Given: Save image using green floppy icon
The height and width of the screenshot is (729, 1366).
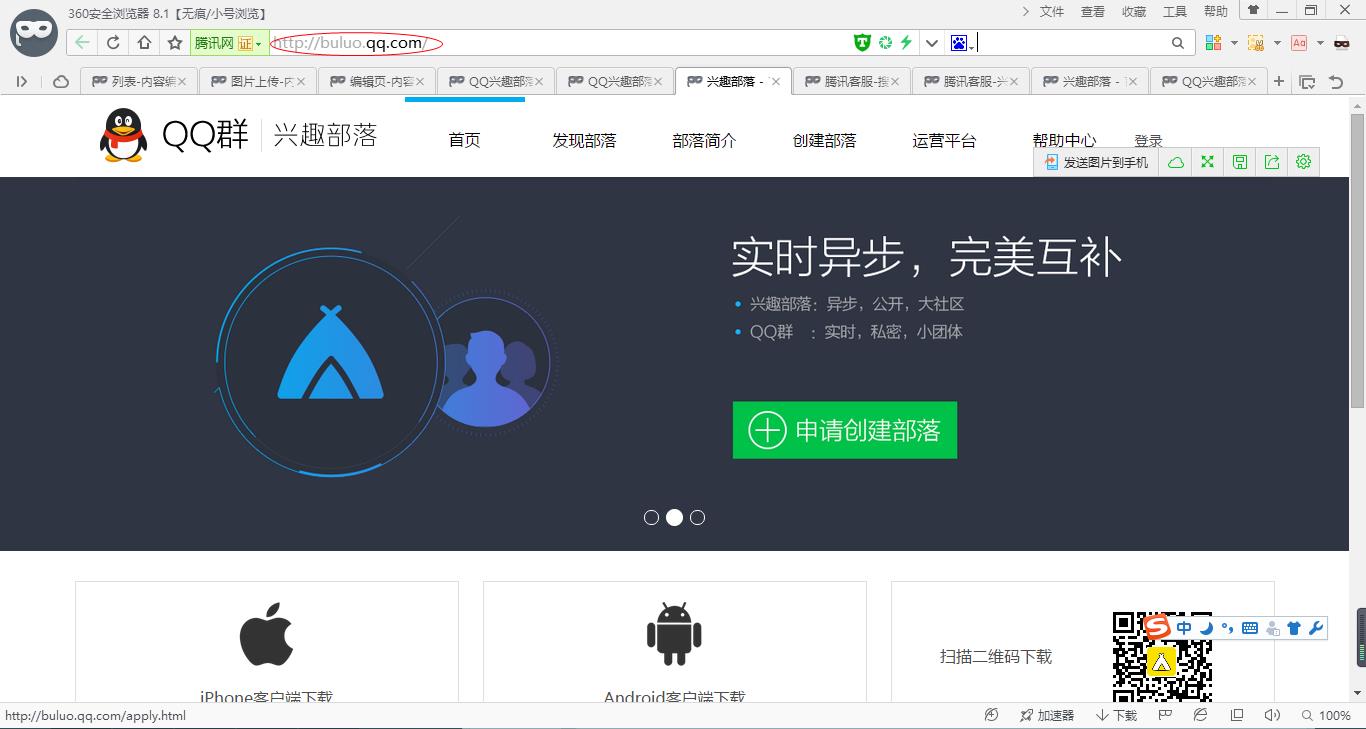Looking at the screenshot, I should pos(1240,162).
